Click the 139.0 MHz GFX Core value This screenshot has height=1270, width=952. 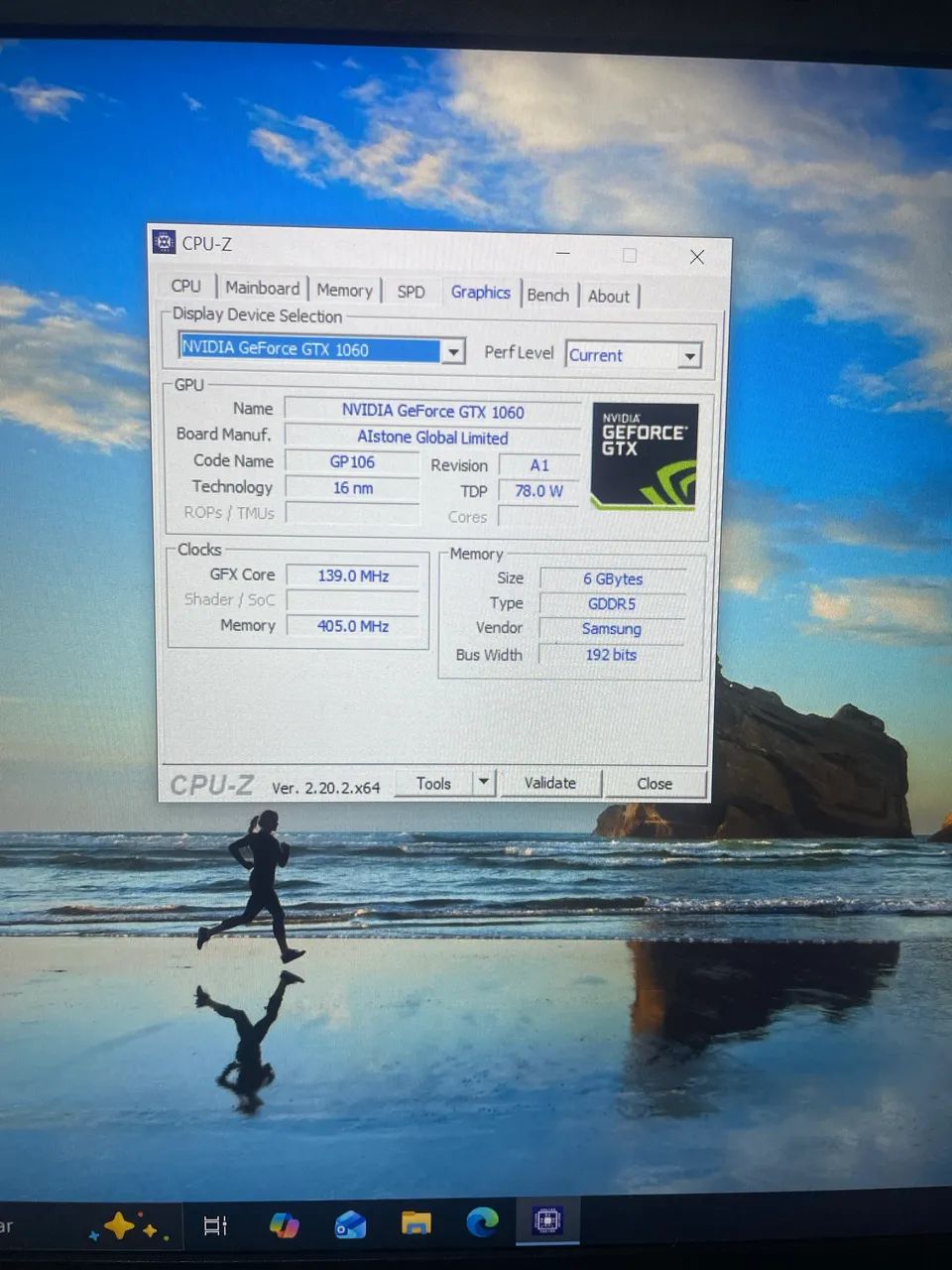click(353, 575)
